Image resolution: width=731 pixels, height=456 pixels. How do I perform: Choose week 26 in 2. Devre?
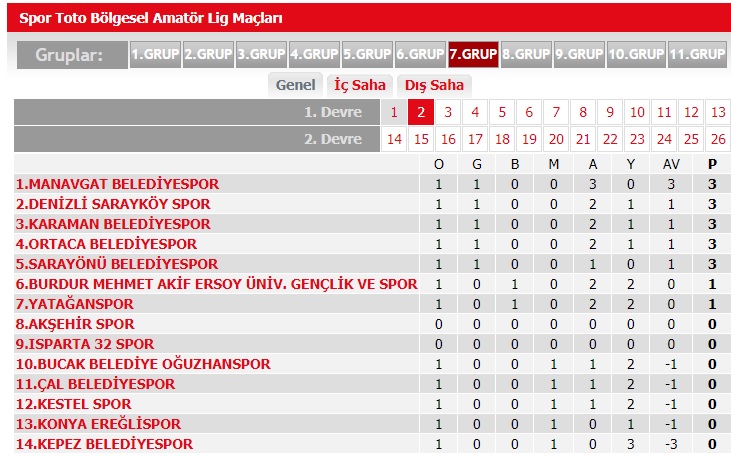click(717, 140)
